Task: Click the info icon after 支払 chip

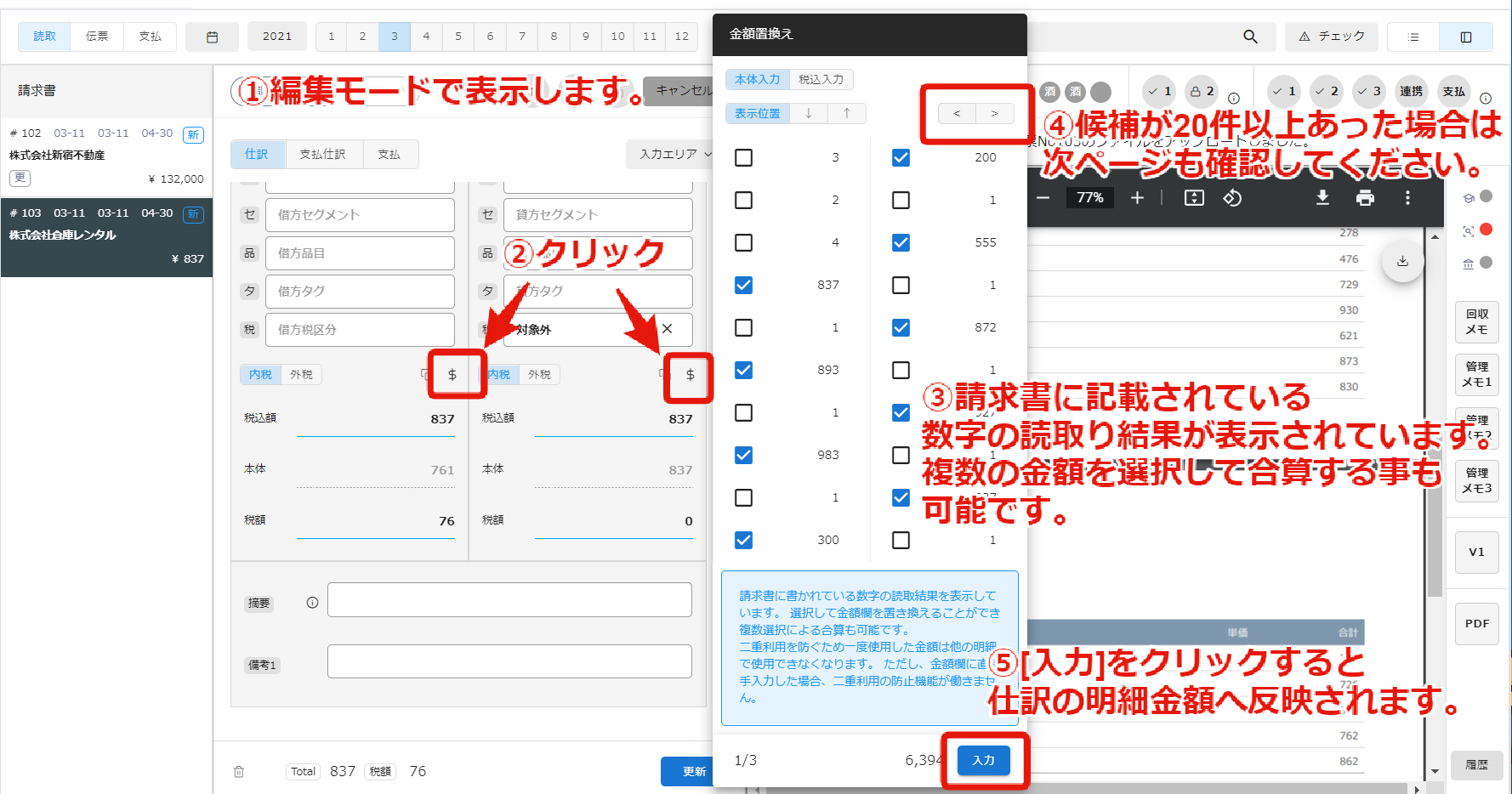Action: click(1486, 98)
